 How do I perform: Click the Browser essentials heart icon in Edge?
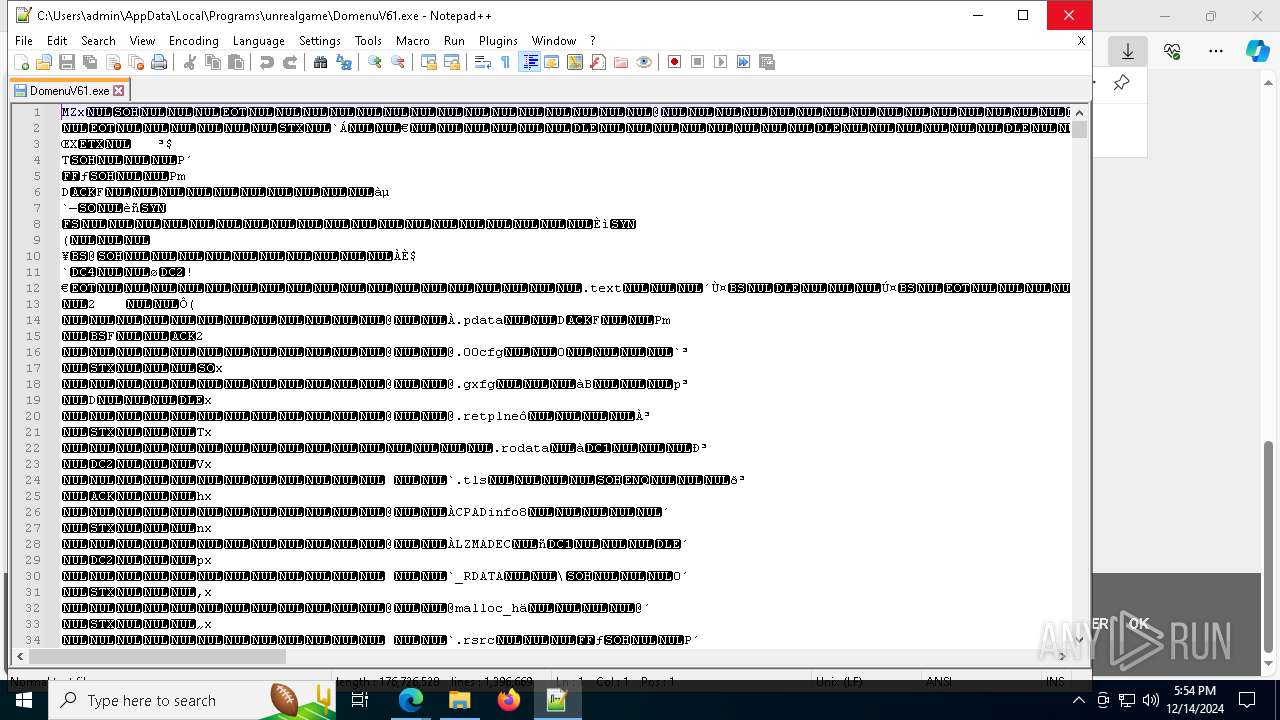[x=1172, y=51]
